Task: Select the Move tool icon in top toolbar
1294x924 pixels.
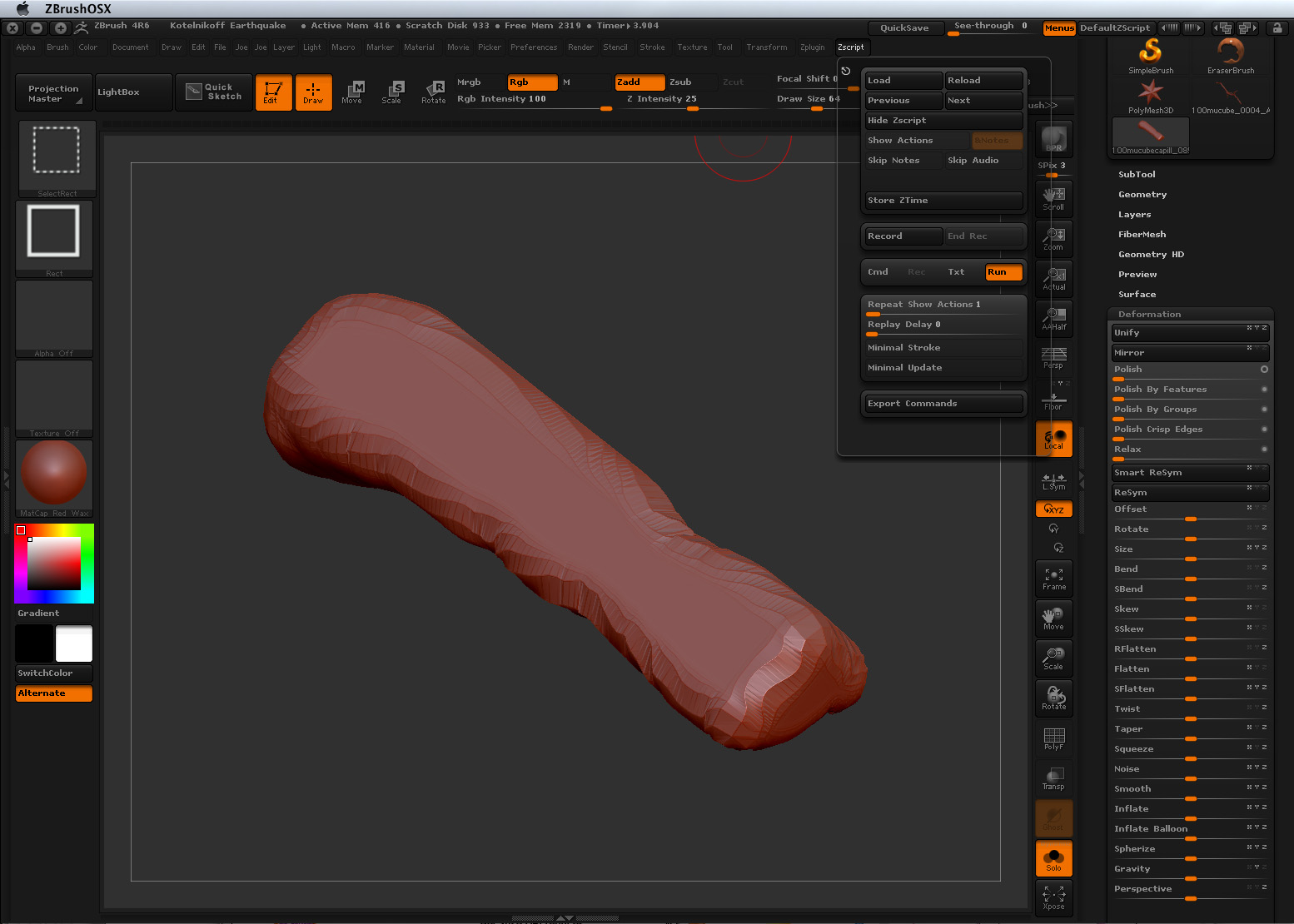Action: point(352,92)
